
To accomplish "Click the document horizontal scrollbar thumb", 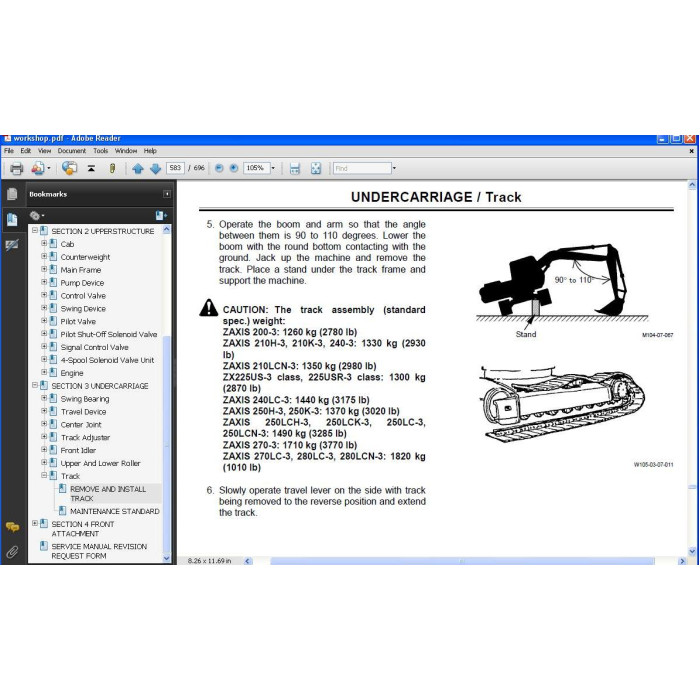I will (x=462, y=561).
